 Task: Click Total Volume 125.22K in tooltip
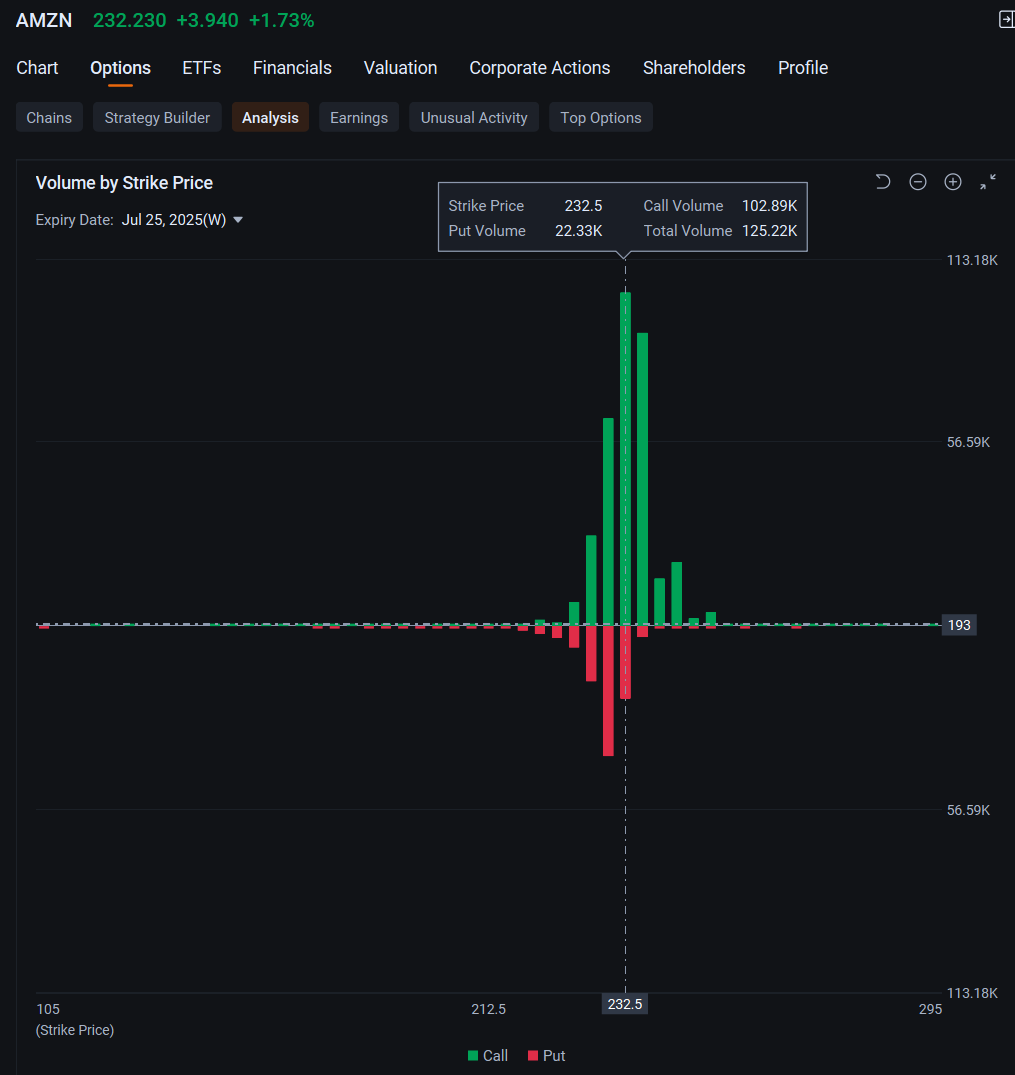pos(720,231)
